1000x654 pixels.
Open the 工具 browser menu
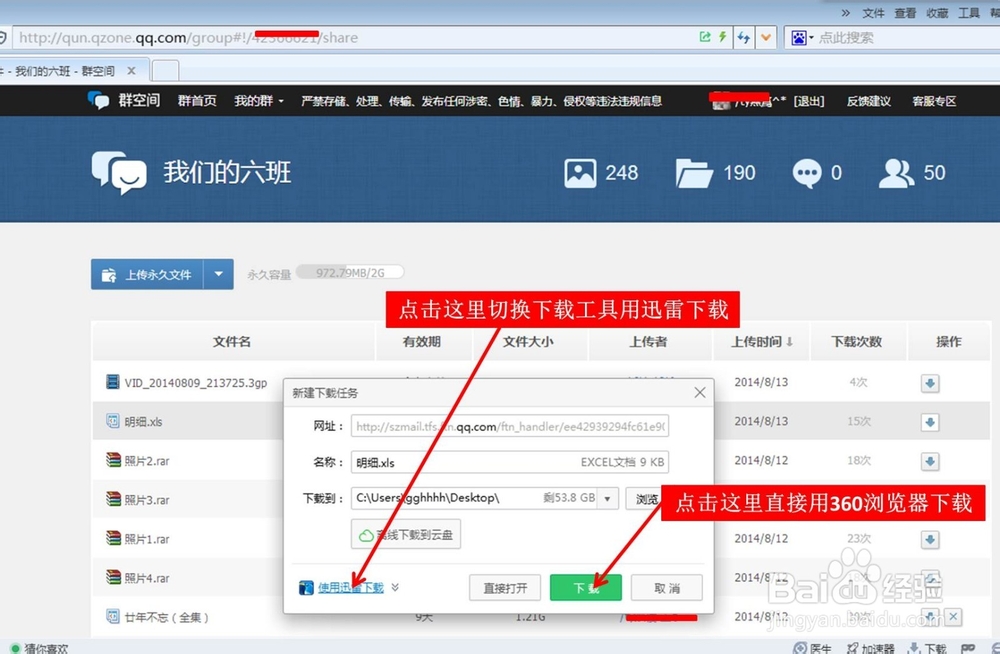[969, 13]
